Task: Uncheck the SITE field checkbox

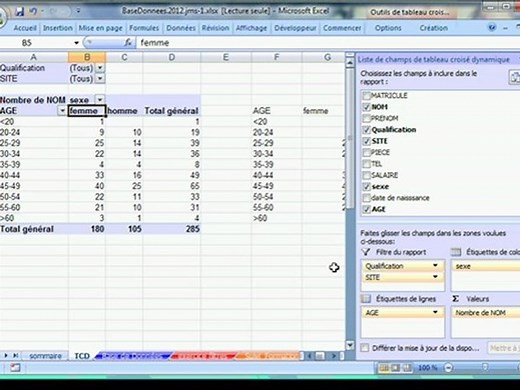Action: 366,141
